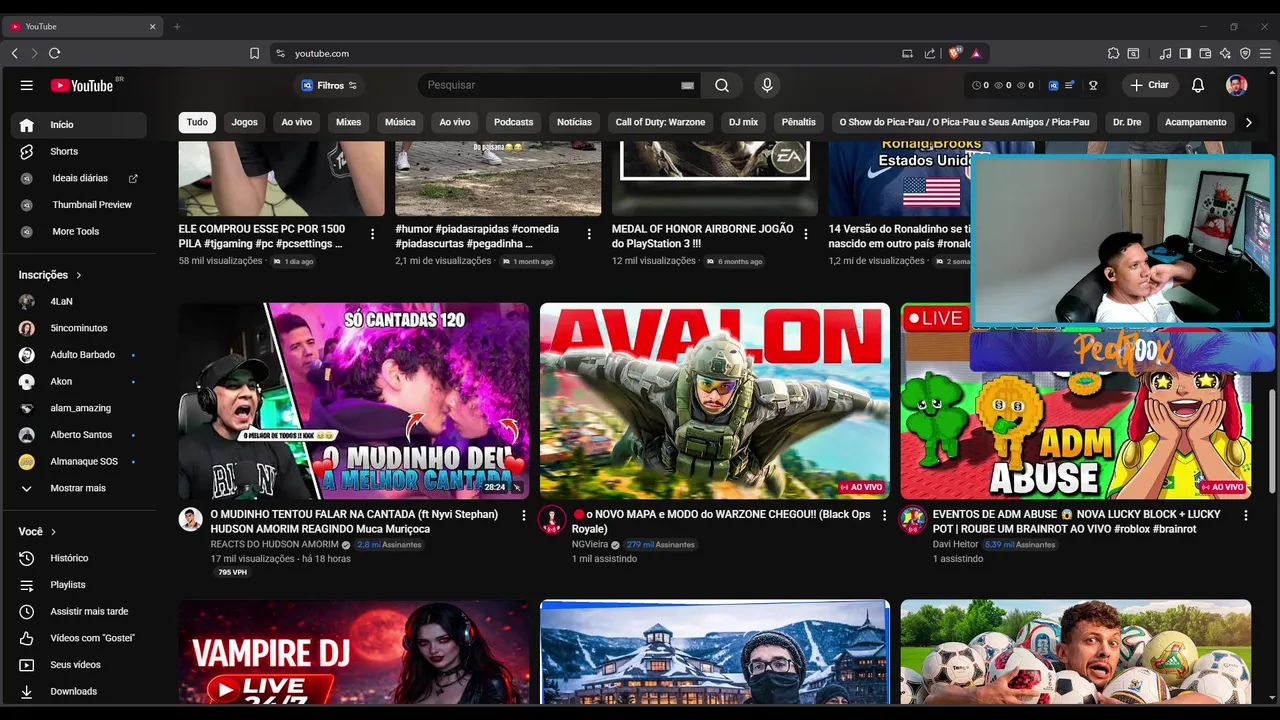
Task: Open the browser extensions puzzle icon
Action: click(1113, 53)
